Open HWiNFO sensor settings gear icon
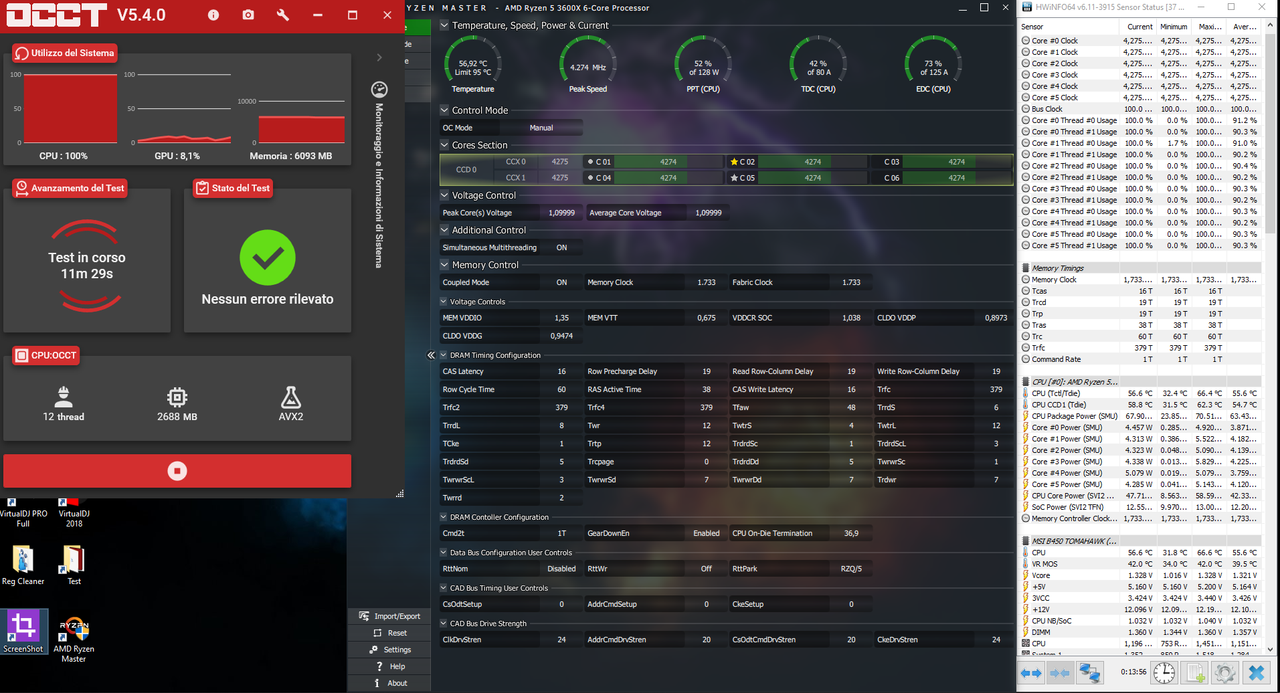This screenshot has width=1280, height=693. click(1226, 673)
